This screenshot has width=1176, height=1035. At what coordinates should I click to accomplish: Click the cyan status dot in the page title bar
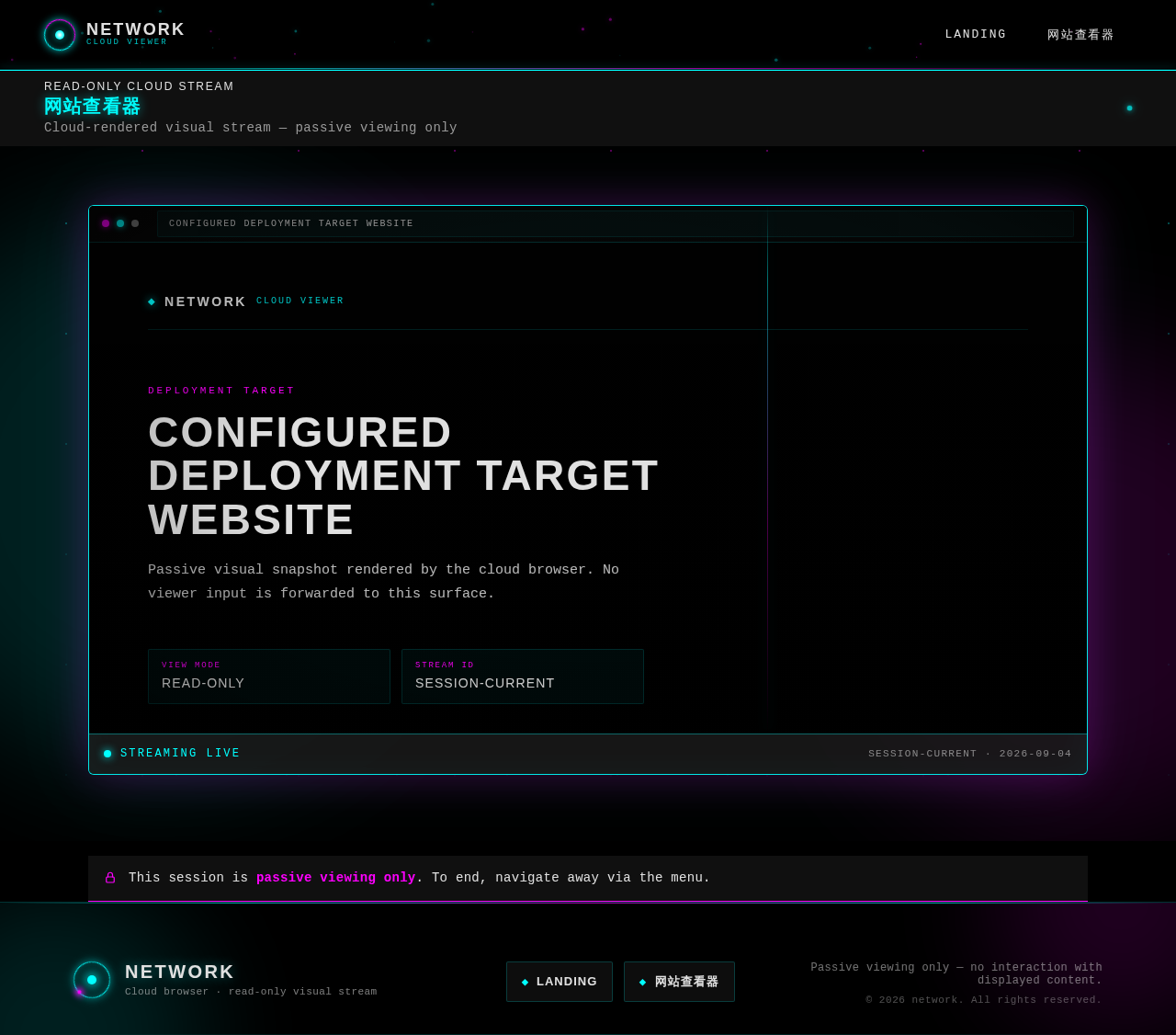[x=1130, y=108]
